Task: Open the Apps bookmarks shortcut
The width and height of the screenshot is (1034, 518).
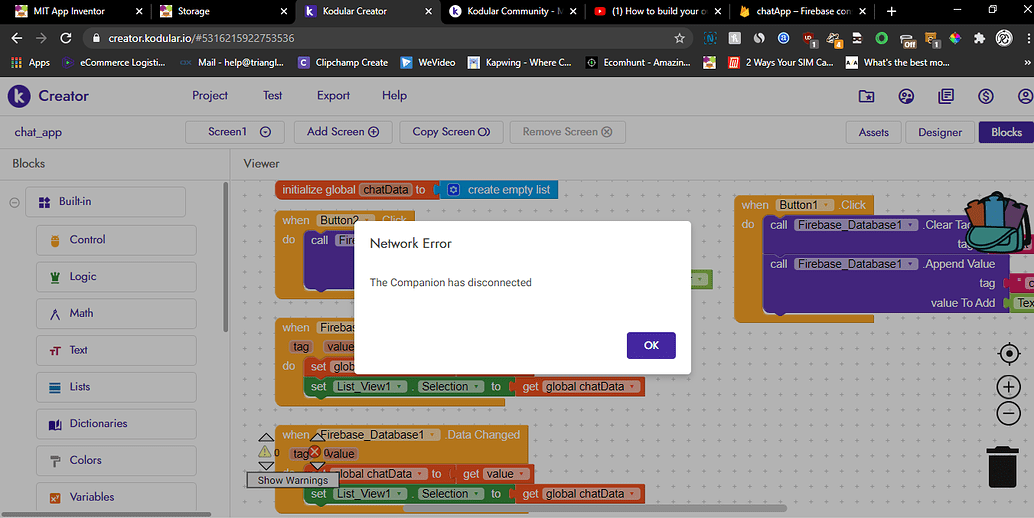Action: (30, 63)
